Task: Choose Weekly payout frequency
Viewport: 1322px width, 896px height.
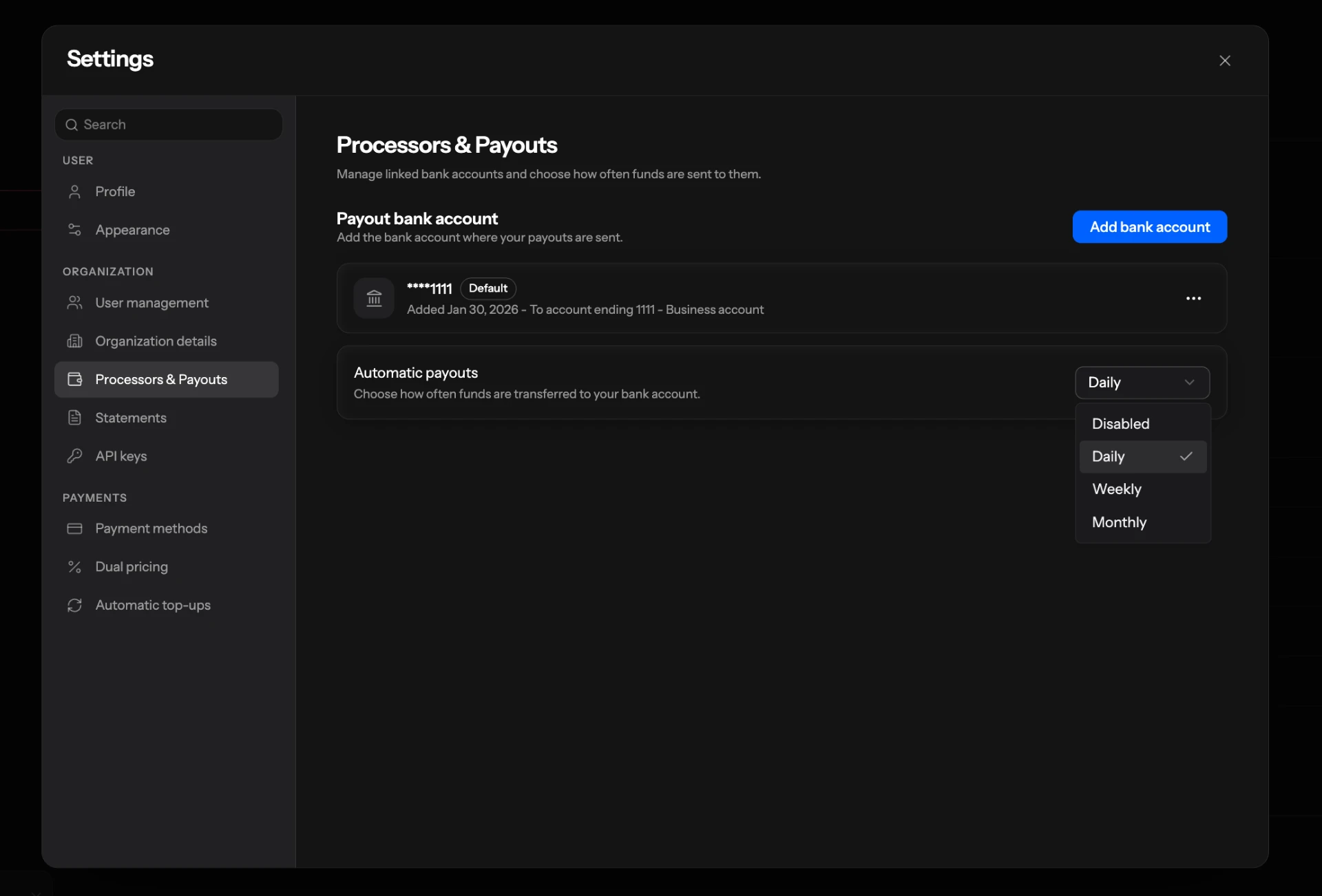Action: pyautogui.click(x=1142, y=489)
